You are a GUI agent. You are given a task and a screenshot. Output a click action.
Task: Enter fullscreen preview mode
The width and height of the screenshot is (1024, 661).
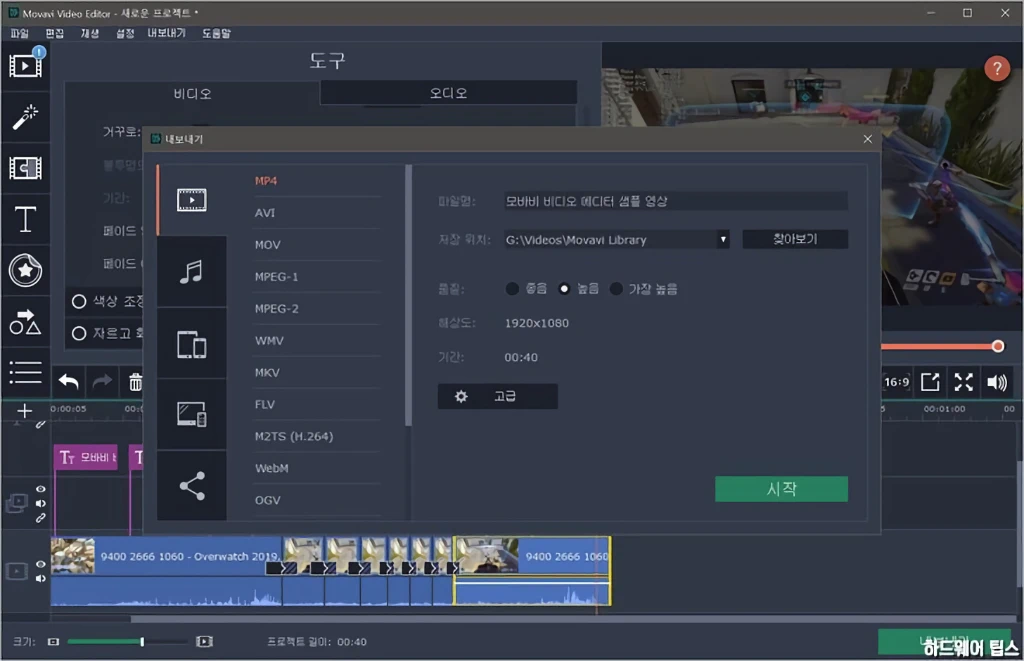click(x=963, y=382)
